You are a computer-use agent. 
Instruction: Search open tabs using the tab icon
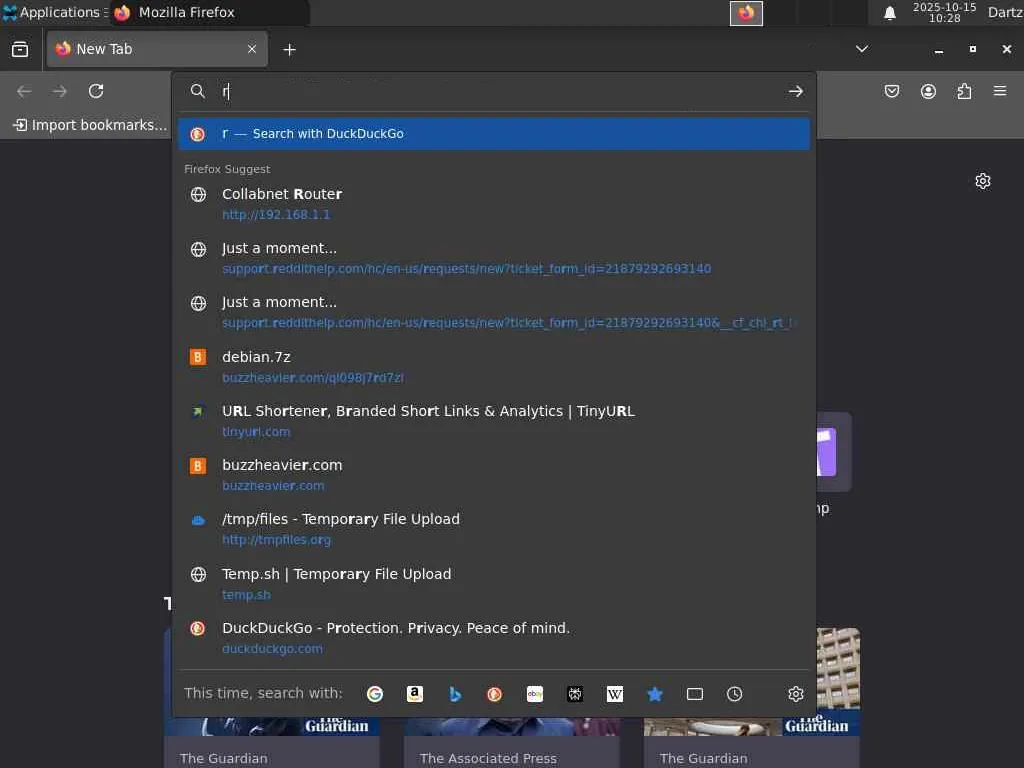click(695, 694)
